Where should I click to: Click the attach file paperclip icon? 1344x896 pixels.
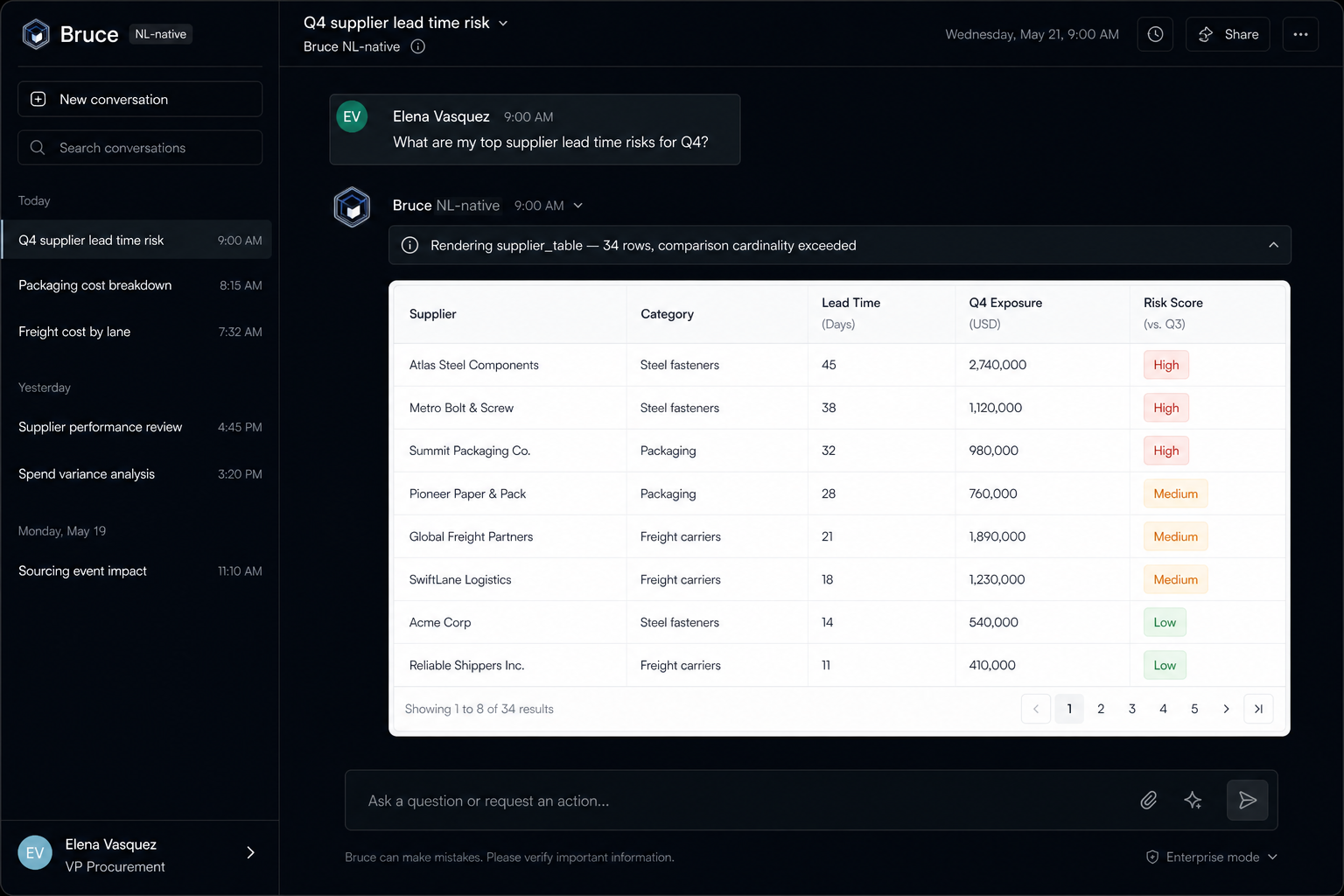(1149, 800)
